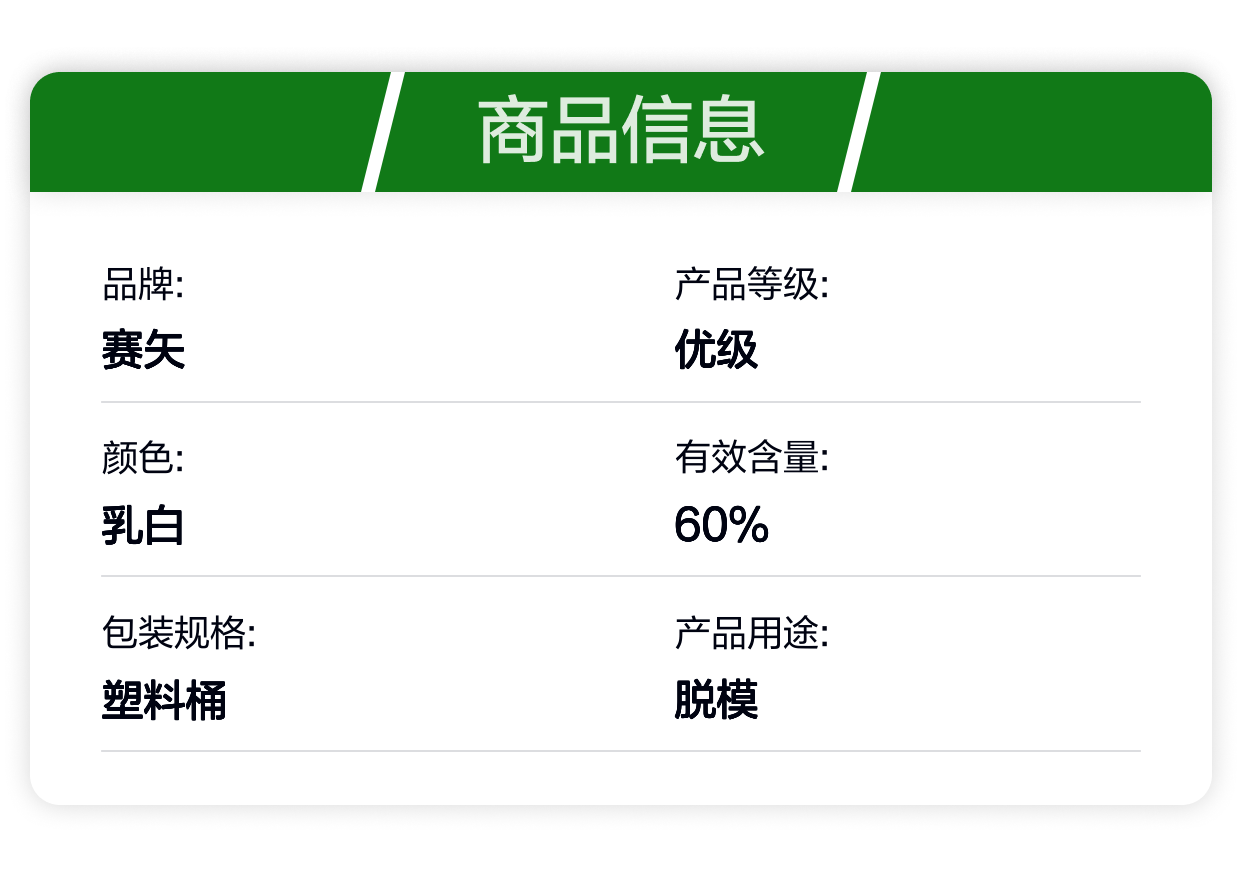Select the 包装规格: label
Viewport: 1242px width, 877px height.
(179, 634)
